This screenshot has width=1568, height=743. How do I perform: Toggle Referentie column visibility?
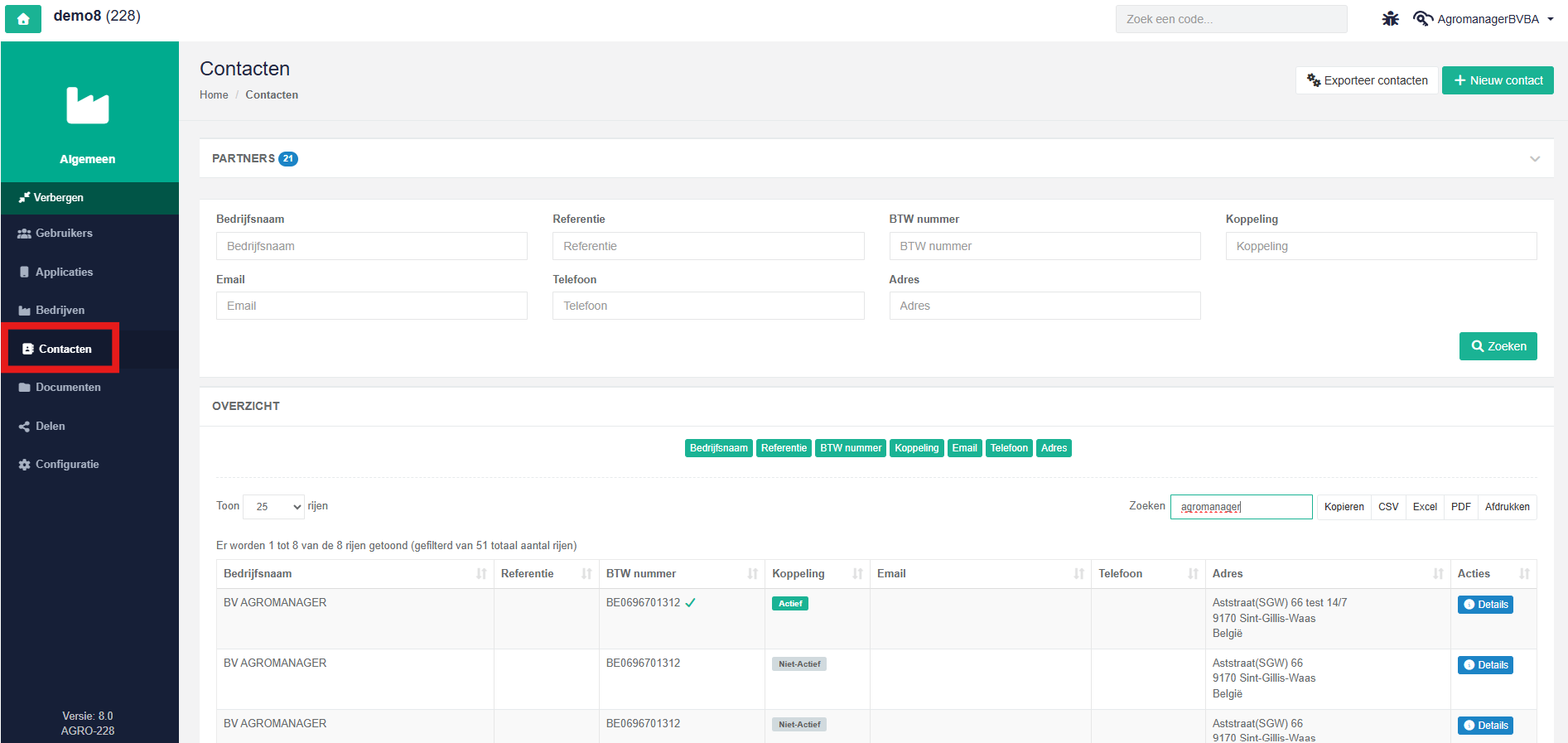[784, 448]
